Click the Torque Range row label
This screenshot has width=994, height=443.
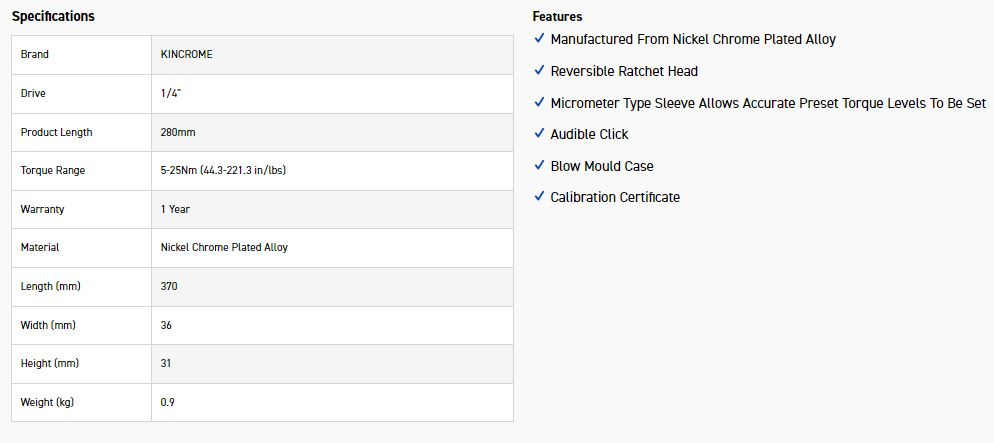tap(52, 170)
